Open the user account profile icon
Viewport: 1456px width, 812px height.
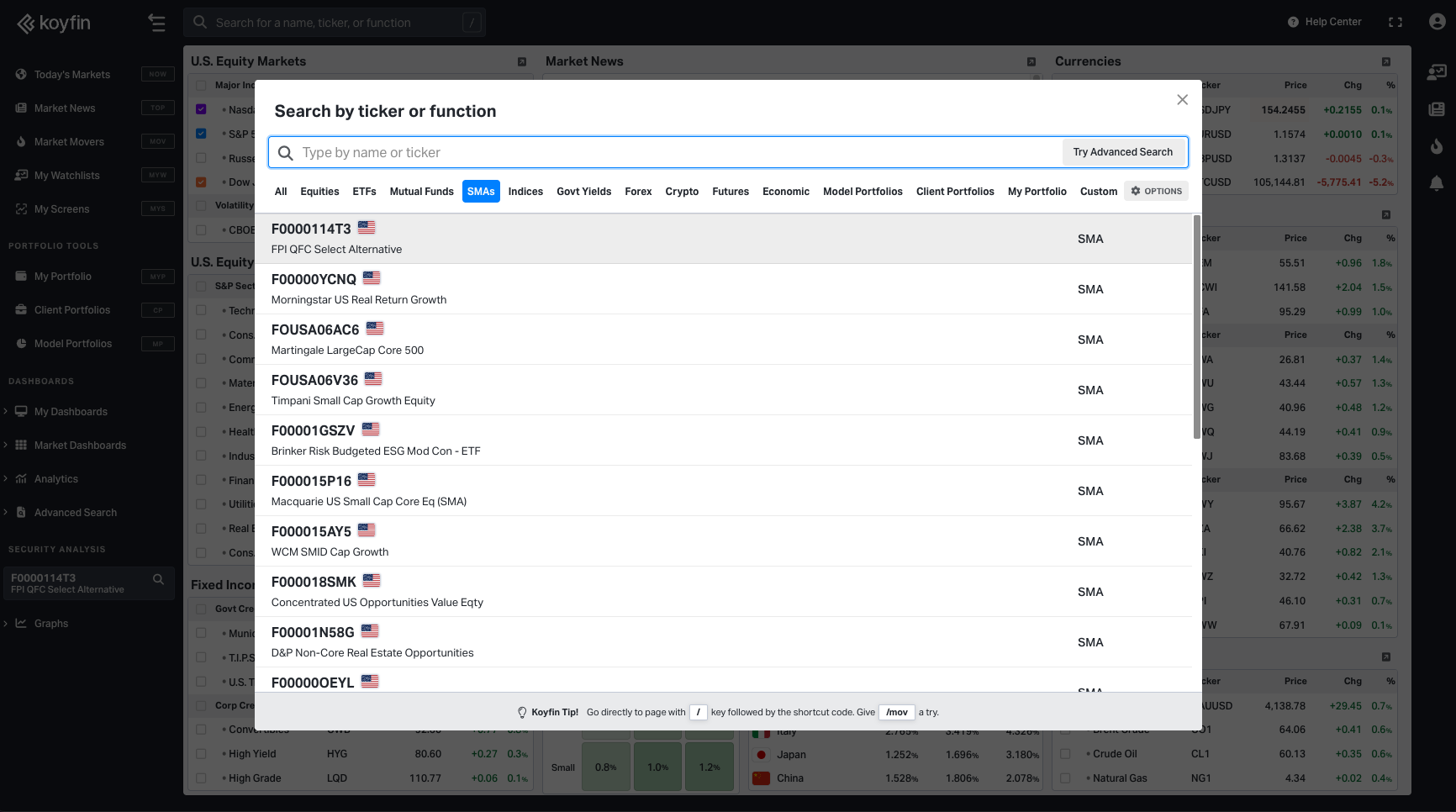1437,22
